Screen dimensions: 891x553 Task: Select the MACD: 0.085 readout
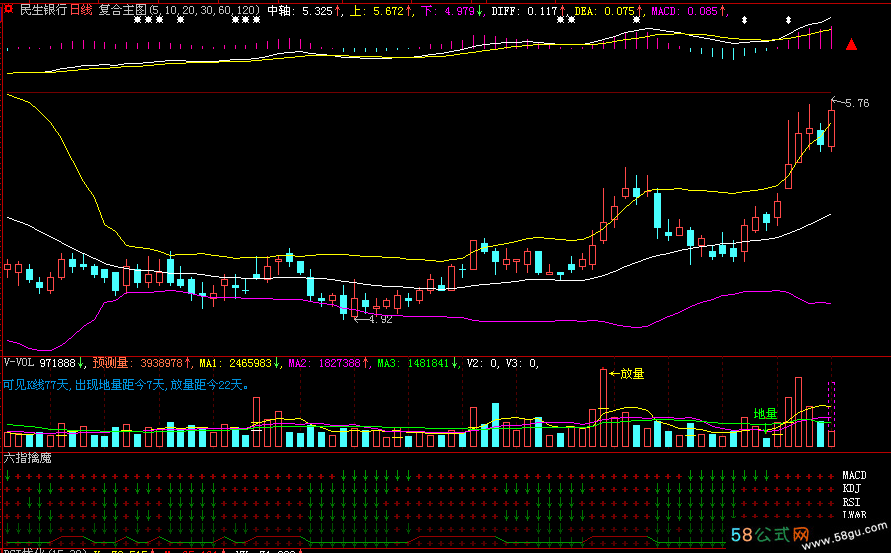pos(688,11)
